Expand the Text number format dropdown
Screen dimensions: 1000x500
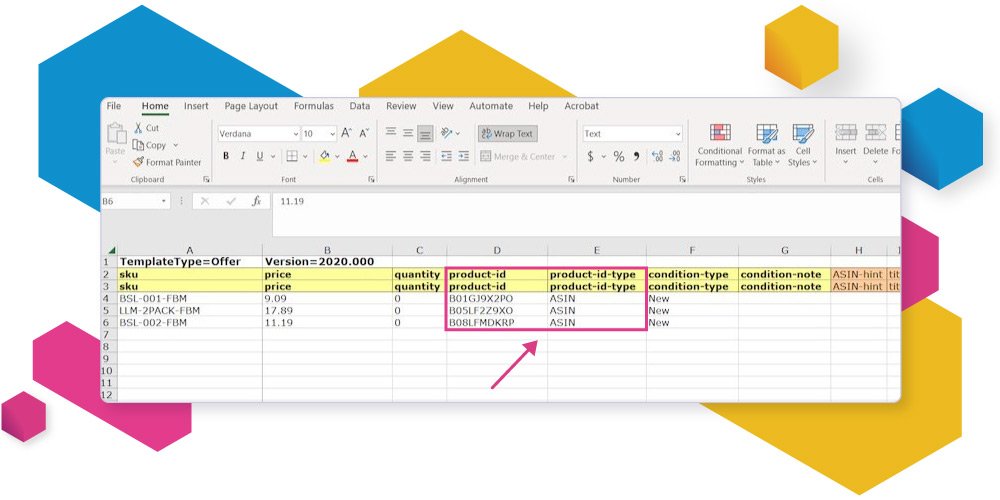pos(677,133)
